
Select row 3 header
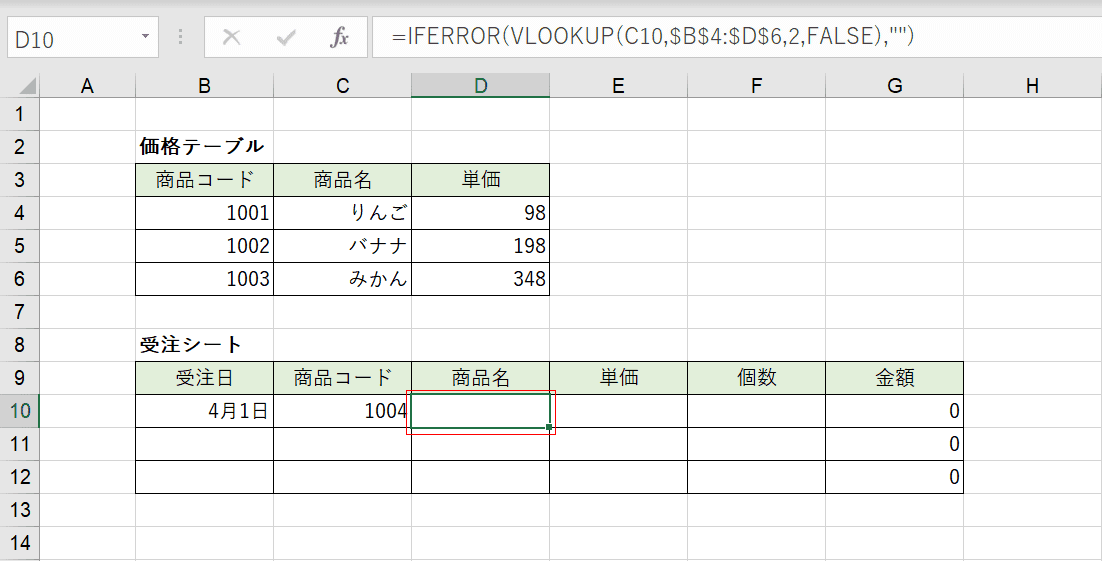(19, 179)
